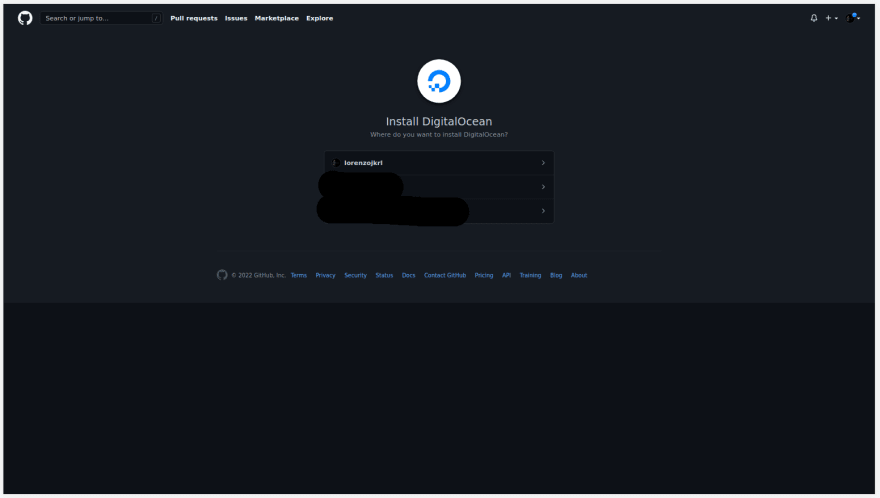Open the notifications bell

[x=814, y=19]
